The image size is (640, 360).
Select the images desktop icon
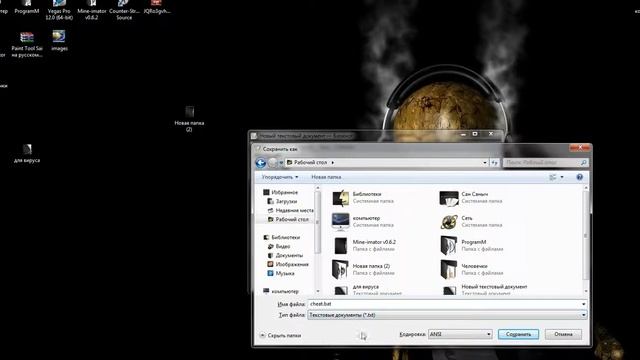(x=59, y=41)
